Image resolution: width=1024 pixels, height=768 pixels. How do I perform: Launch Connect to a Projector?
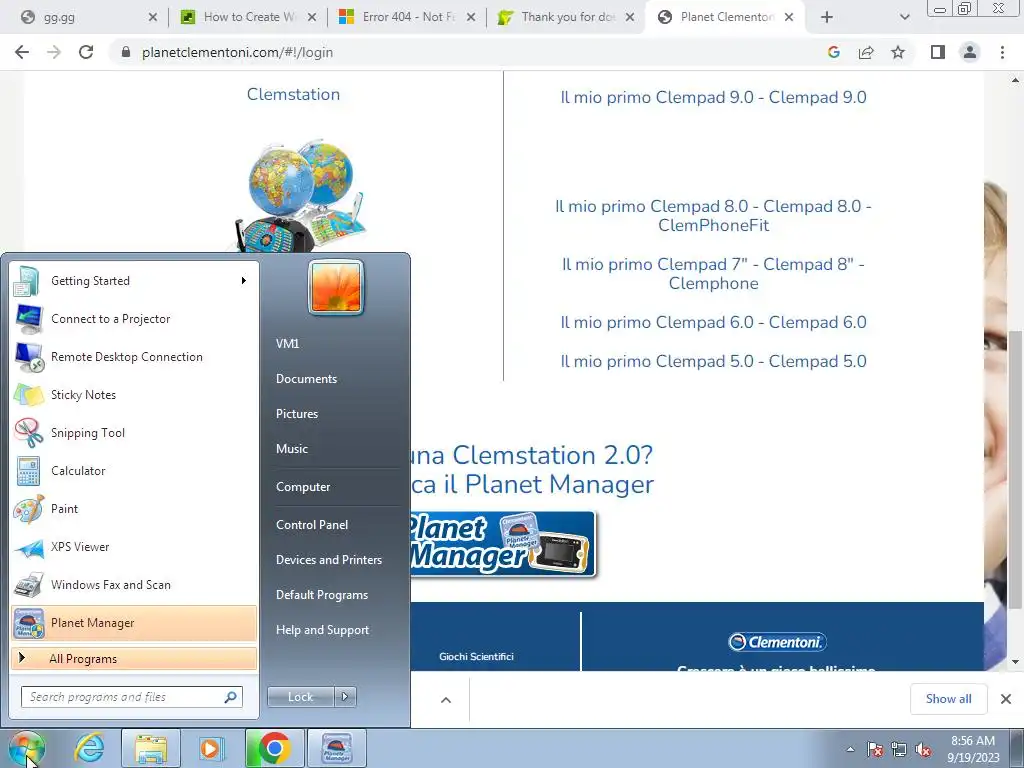(x=134, y=319)
